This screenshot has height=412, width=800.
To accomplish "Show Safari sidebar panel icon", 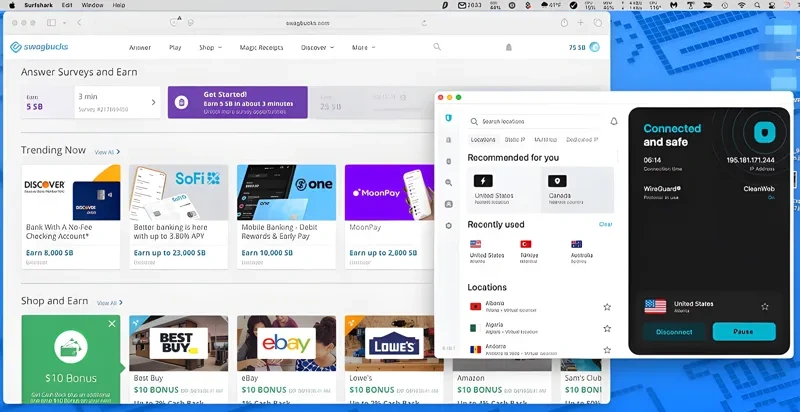I will (x=52, y=23).
